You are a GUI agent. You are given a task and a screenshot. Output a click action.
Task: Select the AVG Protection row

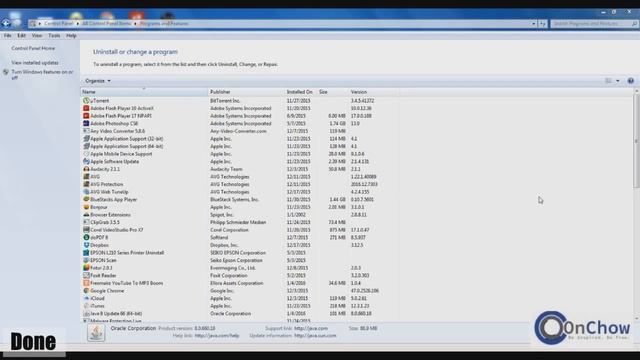tap(240, 184)
